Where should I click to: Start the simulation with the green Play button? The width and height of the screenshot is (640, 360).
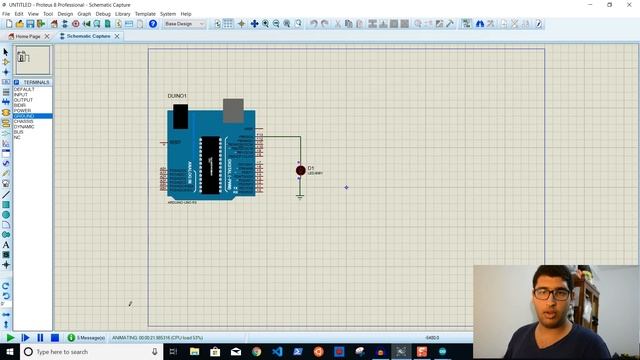click(x=10, y=338)
